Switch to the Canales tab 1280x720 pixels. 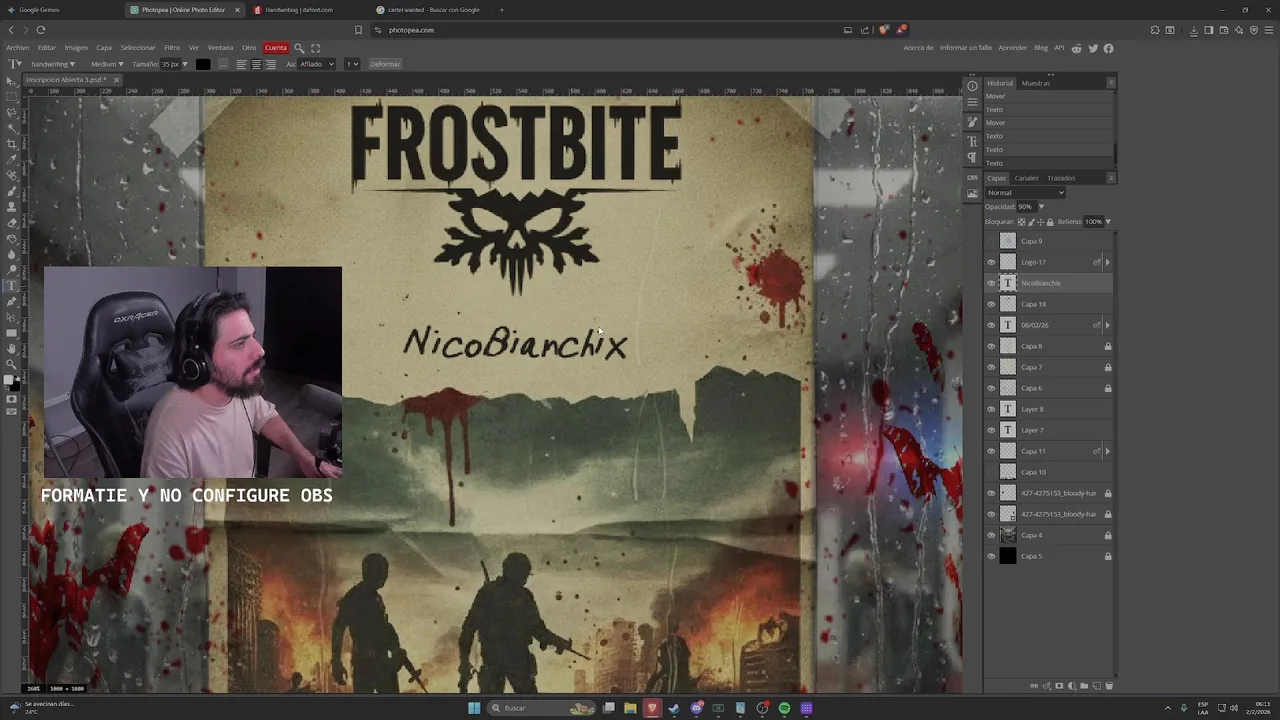1027,178
